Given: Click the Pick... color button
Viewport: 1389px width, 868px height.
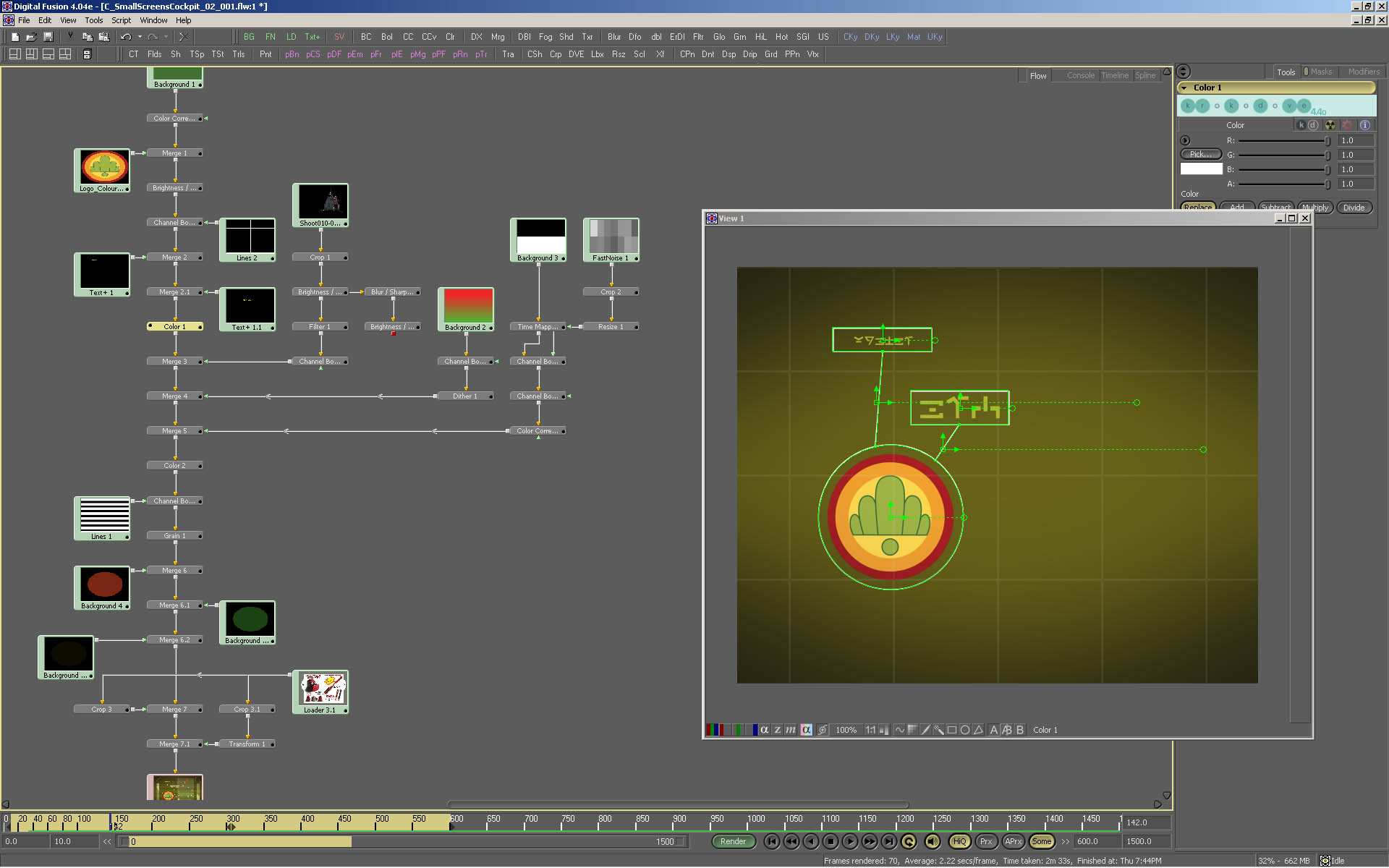Looking at the screenshot, I should pos(1201,154).
